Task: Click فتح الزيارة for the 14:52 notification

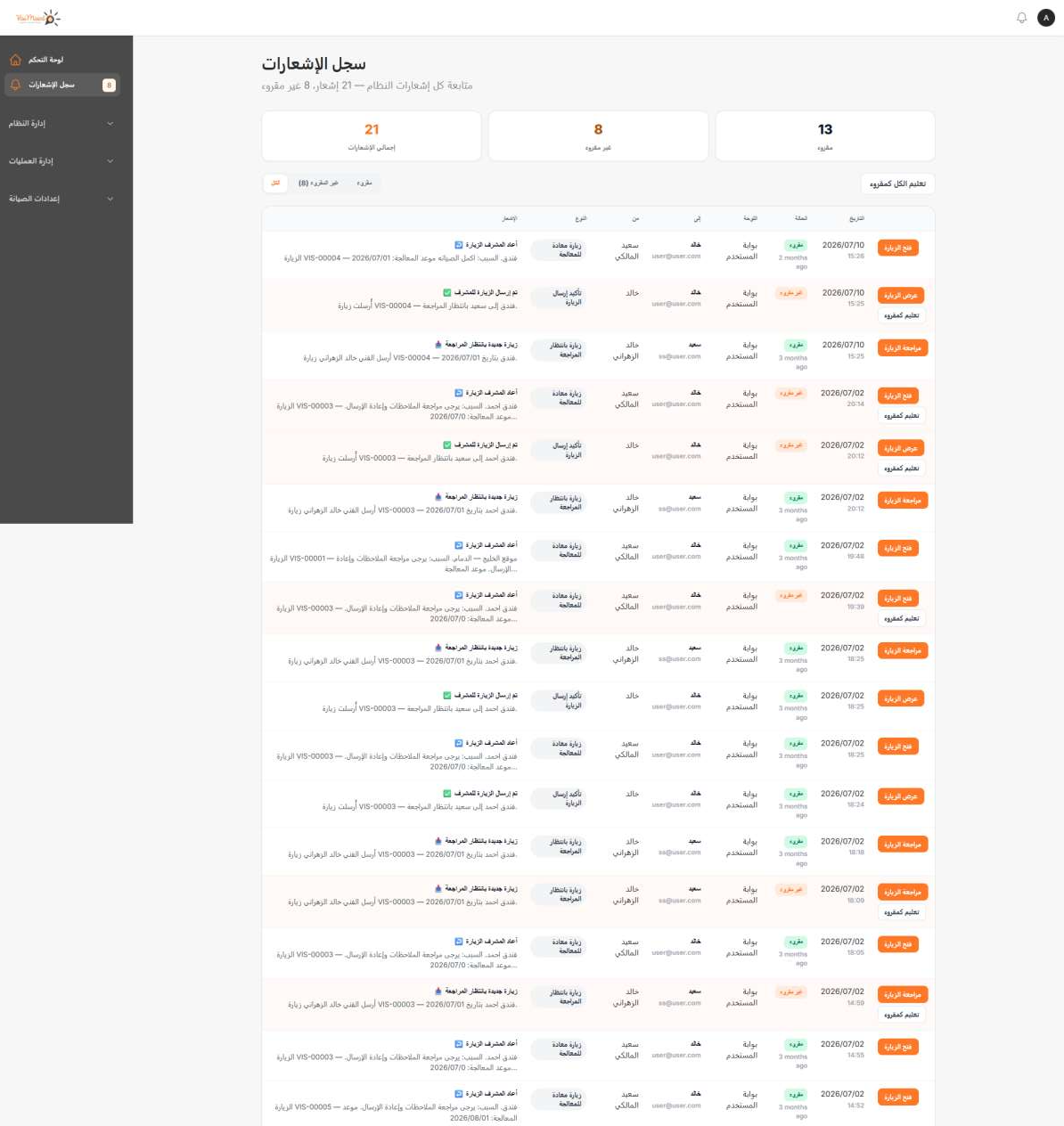Action: pos(897,1097)
